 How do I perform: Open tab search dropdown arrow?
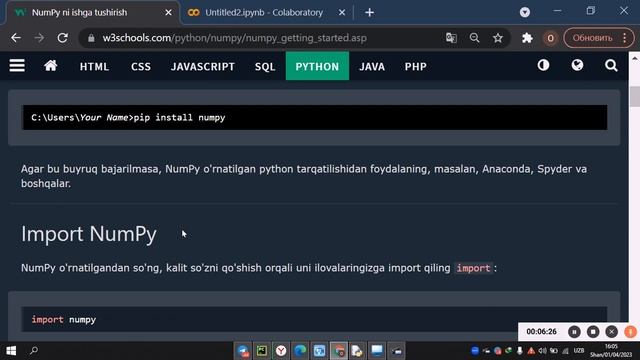click(x=525, y=12)
